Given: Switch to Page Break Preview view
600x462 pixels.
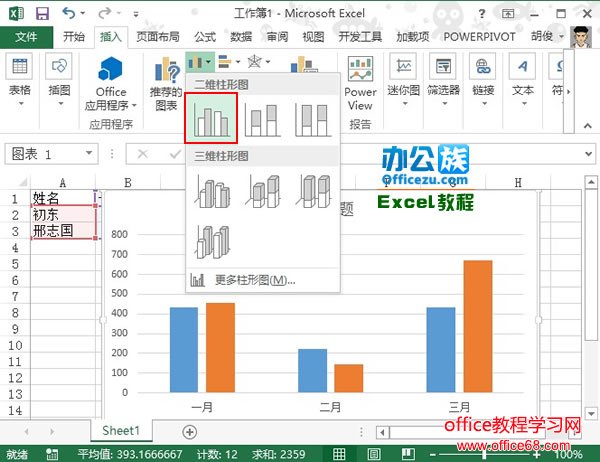Looking at the screenshot, I should click(408, 454).
